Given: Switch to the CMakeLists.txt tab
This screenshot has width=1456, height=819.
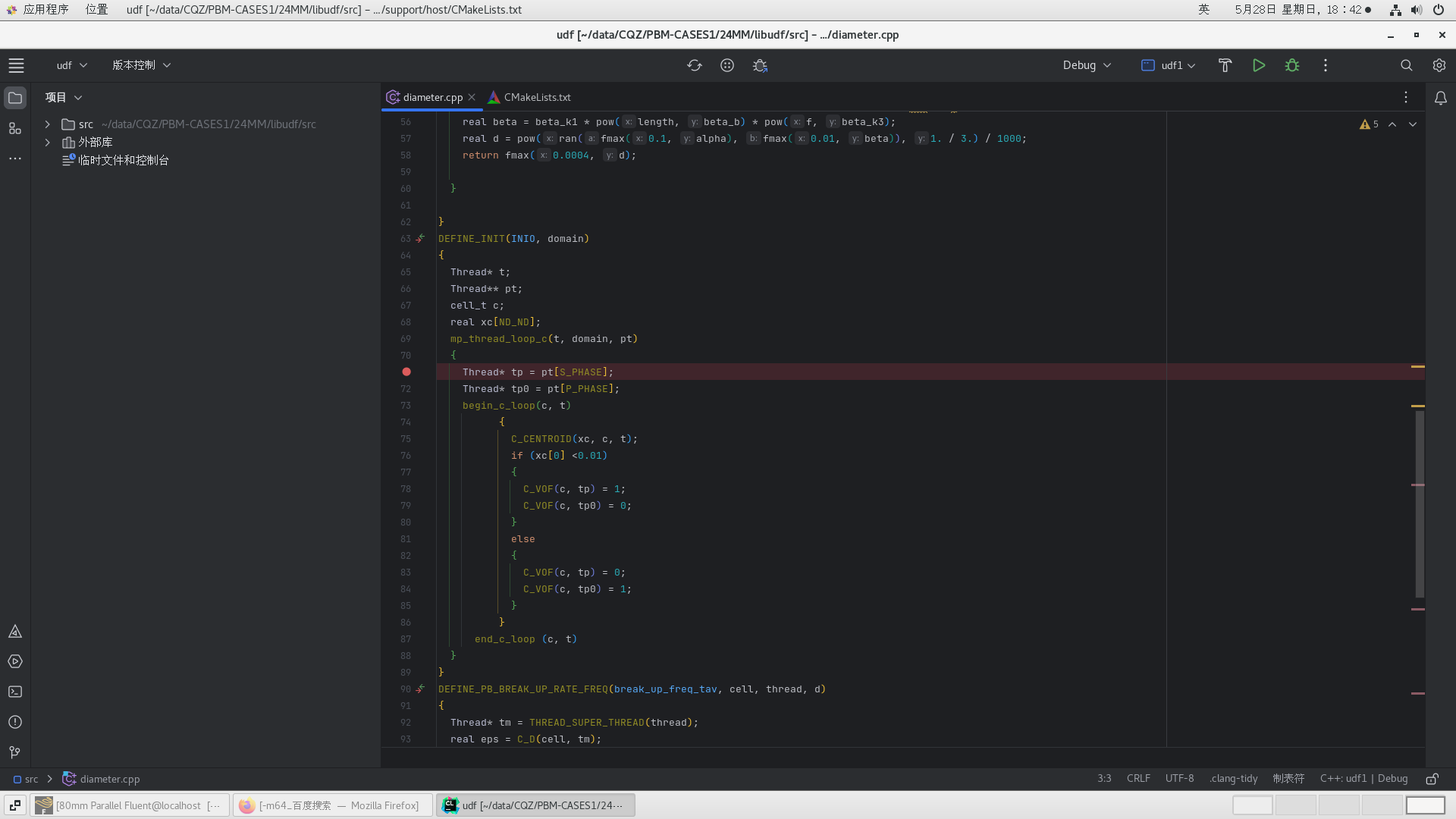Looking at the screenshot, I should coord(529,97).
